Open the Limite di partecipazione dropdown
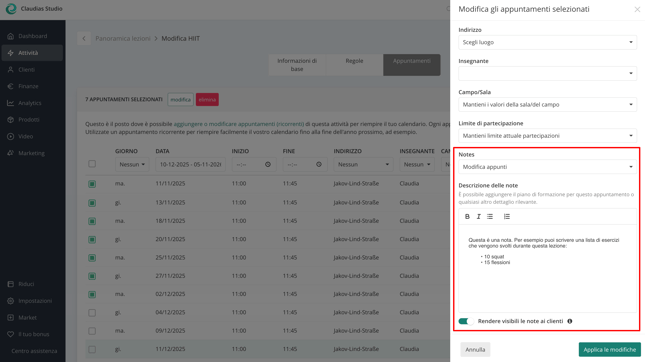The width and height of the screenshot is (645, 362). pos(548,136)
